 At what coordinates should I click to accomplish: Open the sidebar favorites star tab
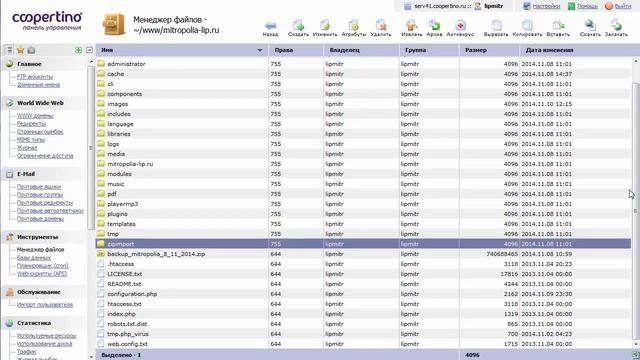(x=20, y=50)
